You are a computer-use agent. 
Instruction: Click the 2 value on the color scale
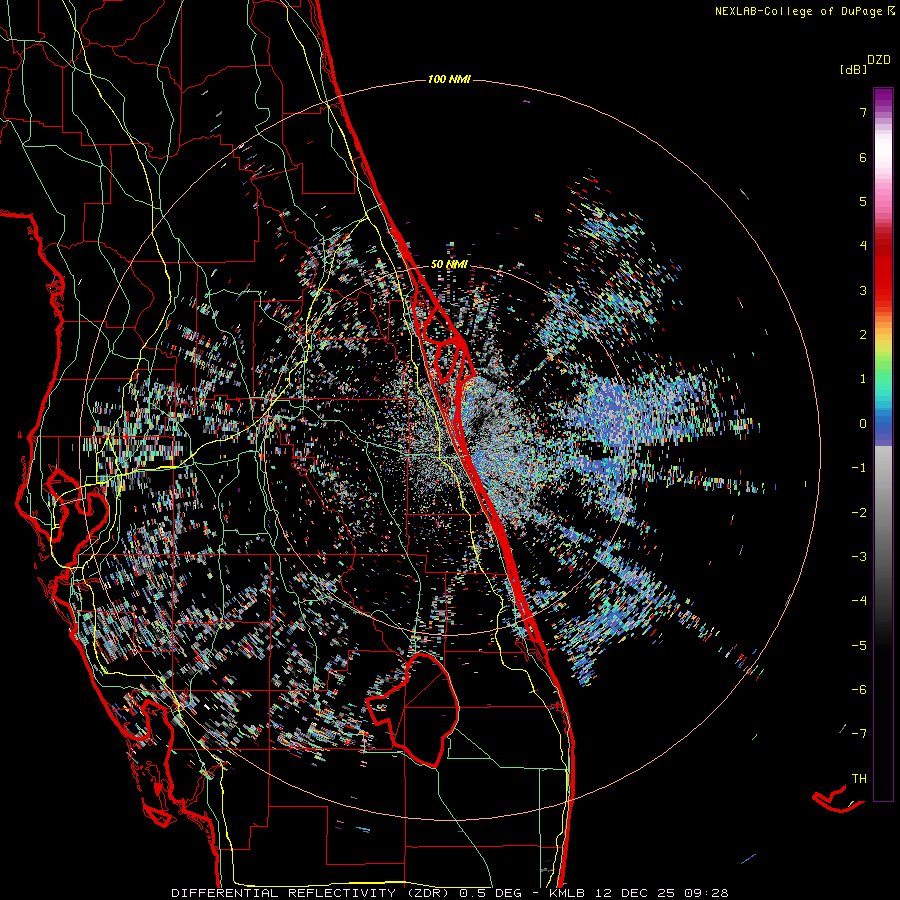(863, 335)
